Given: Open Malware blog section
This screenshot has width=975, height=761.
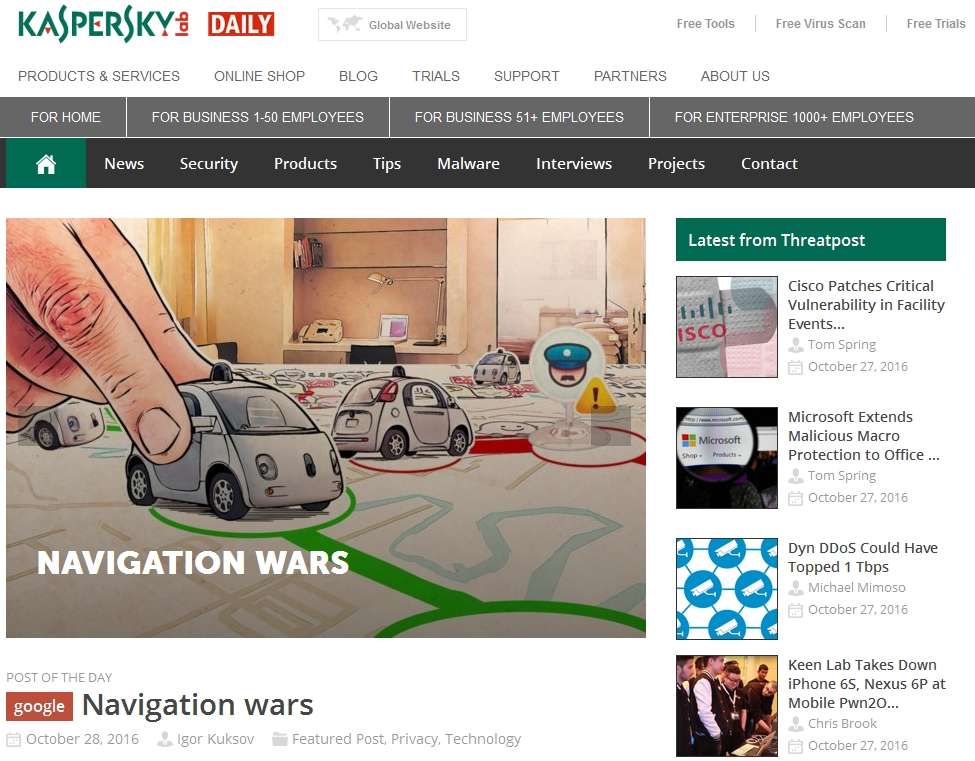Looking at the screenshot, I should (468, 164).
